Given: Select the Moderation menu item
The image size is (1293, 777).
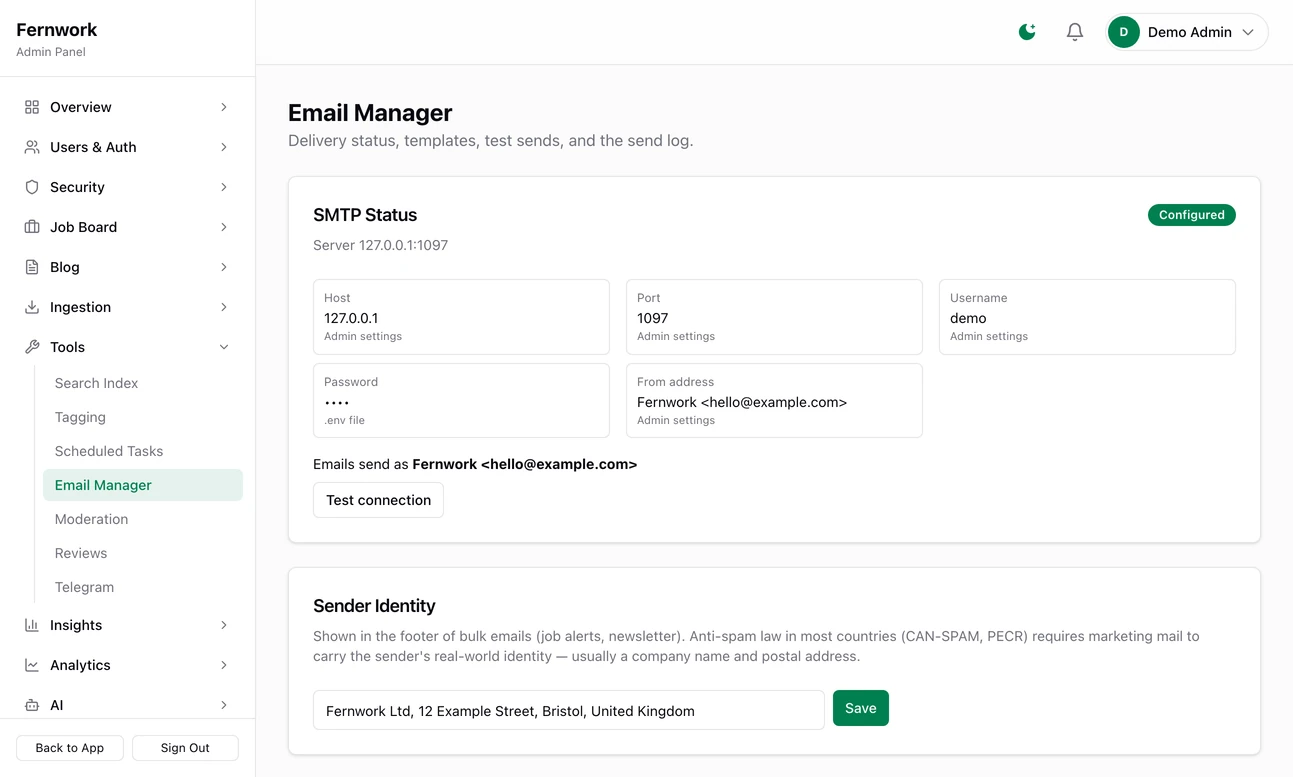Looking at the screenshot, I should 143,519.
